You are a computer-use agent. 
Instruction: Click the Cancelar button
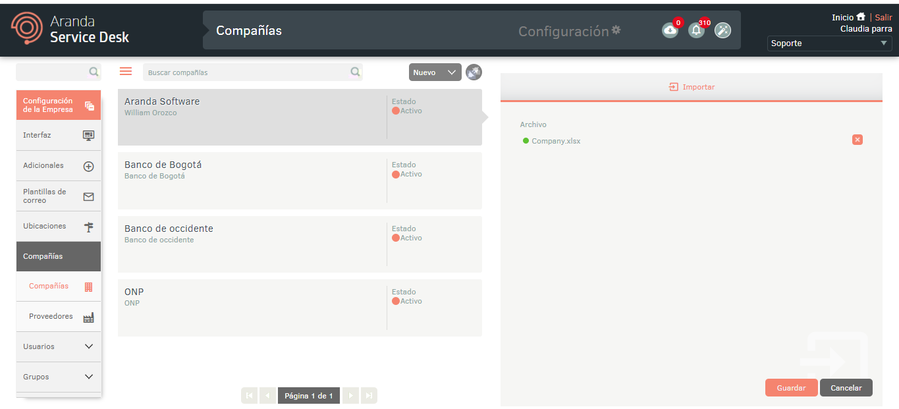[x=846, y=388]
